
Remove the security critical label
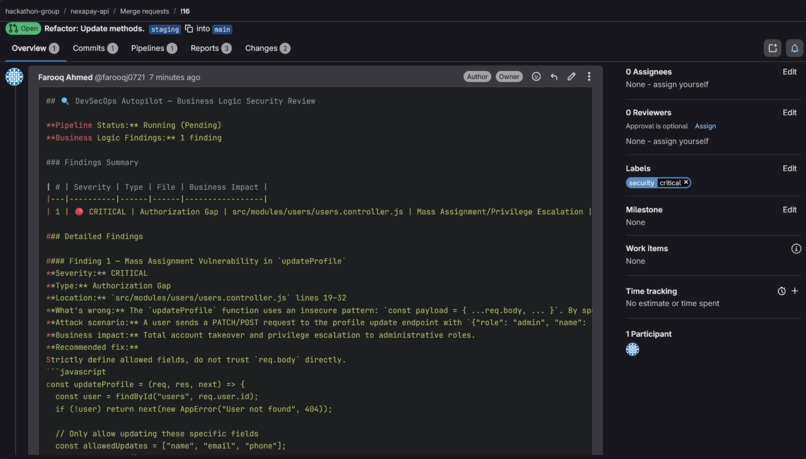[x=686, y=182]
